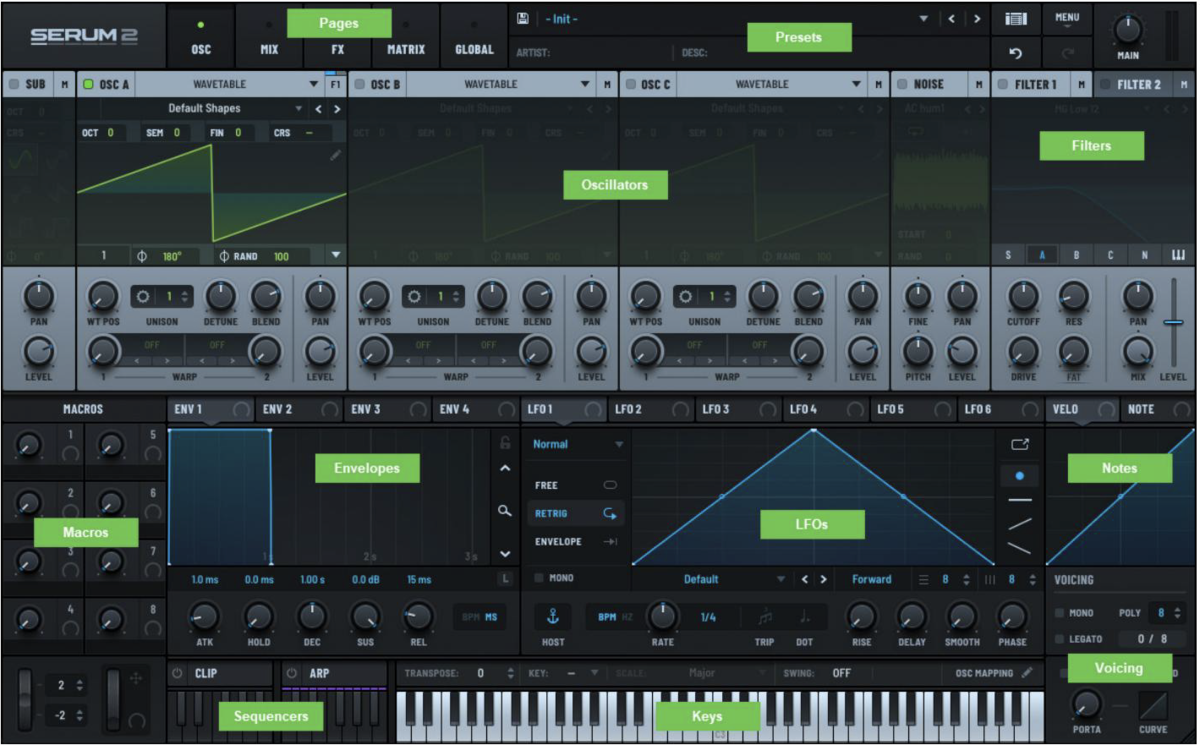This screenshot has height=745, width=1200.
Task: Enable Voicing MONO checkbox
Action: (x=1060, y=613)
